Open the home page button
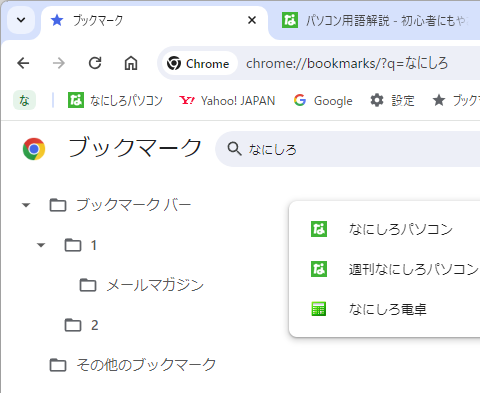This screenshot has height=393, width=480. click(131, 63)
